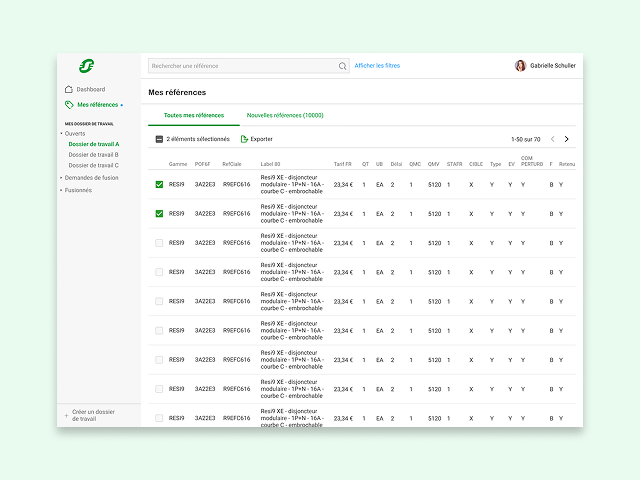Screen dimensions: 640x480
Task: Check the fourth row checkbox
Action: coord(159,272)
